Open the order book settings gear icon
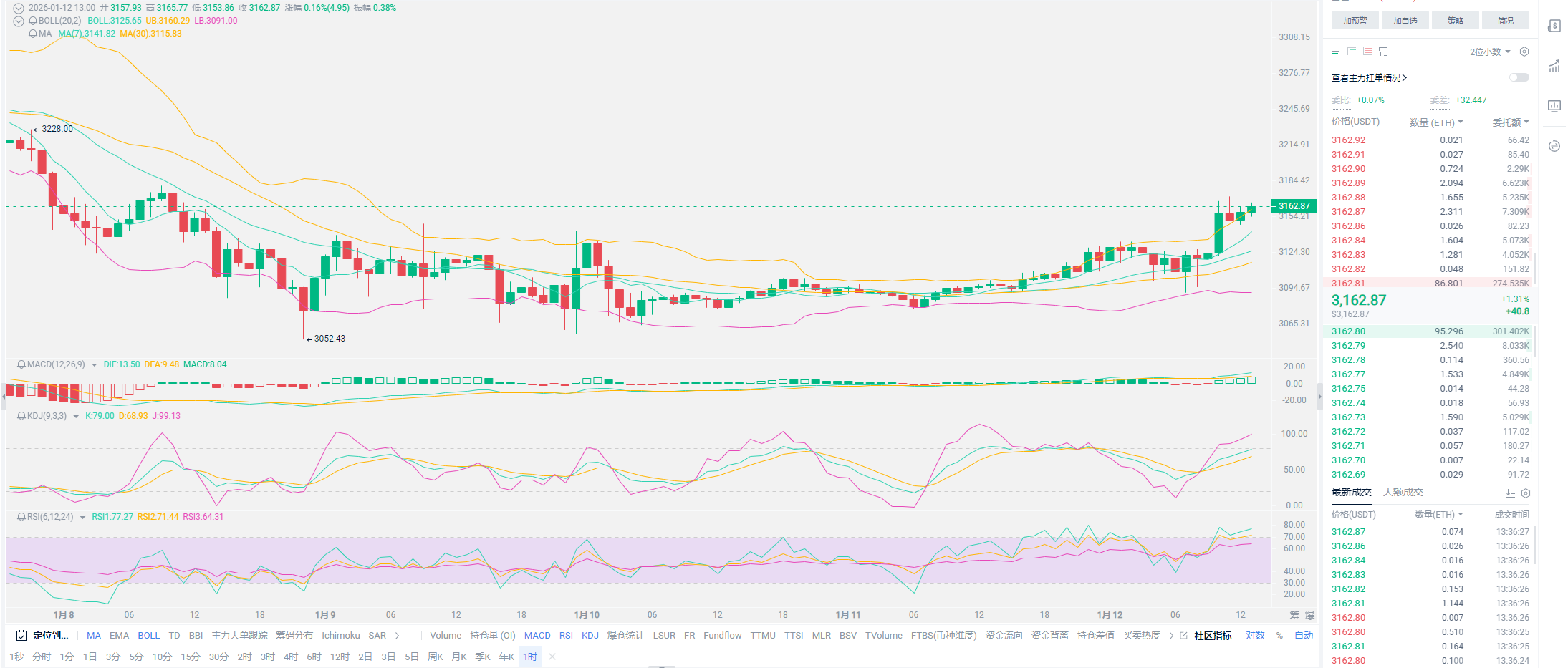 [x=1524, y=52]
